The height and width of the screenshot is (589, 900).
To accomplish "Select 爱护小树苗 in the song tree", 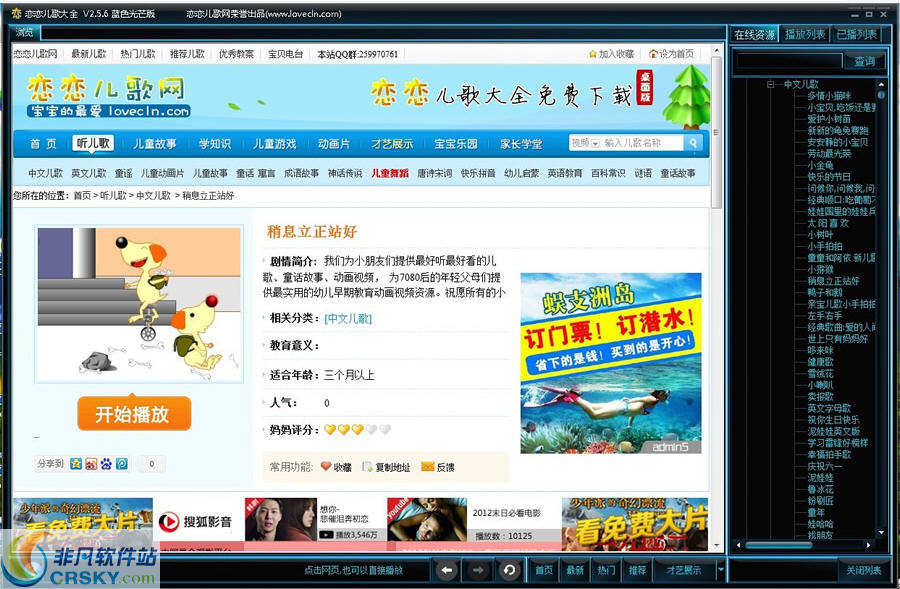I will click(x=829, y=119).
